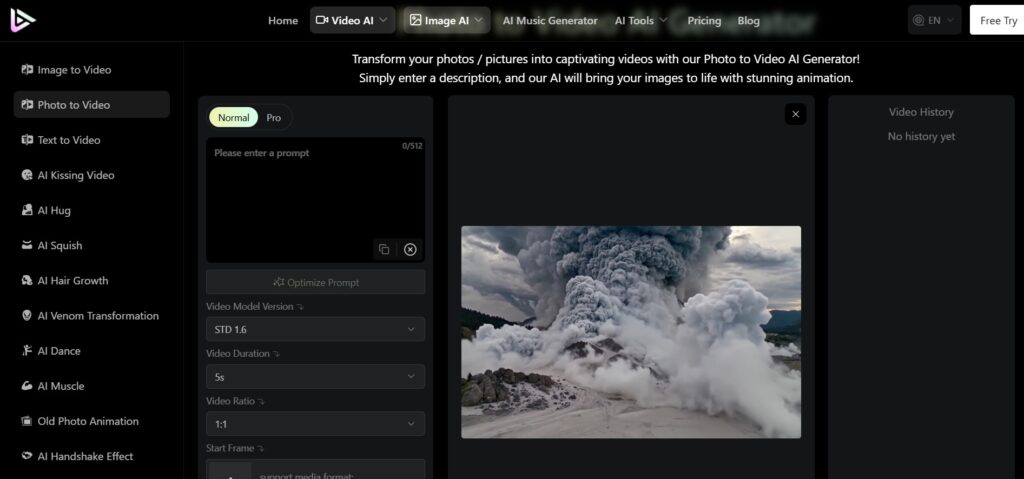
Task: Click the Old Photo Animation icon
Action: point(27,421)
